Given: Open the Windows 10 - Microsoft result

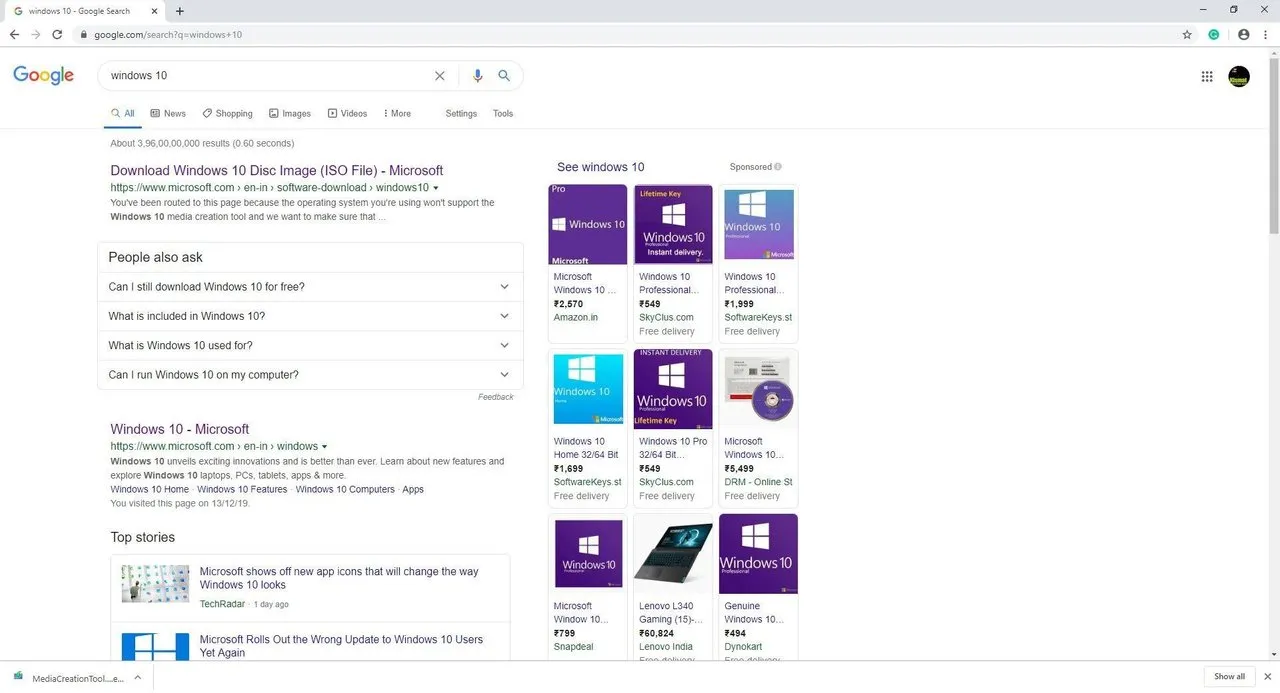Looking at the screenshot, I should [180, 429].
